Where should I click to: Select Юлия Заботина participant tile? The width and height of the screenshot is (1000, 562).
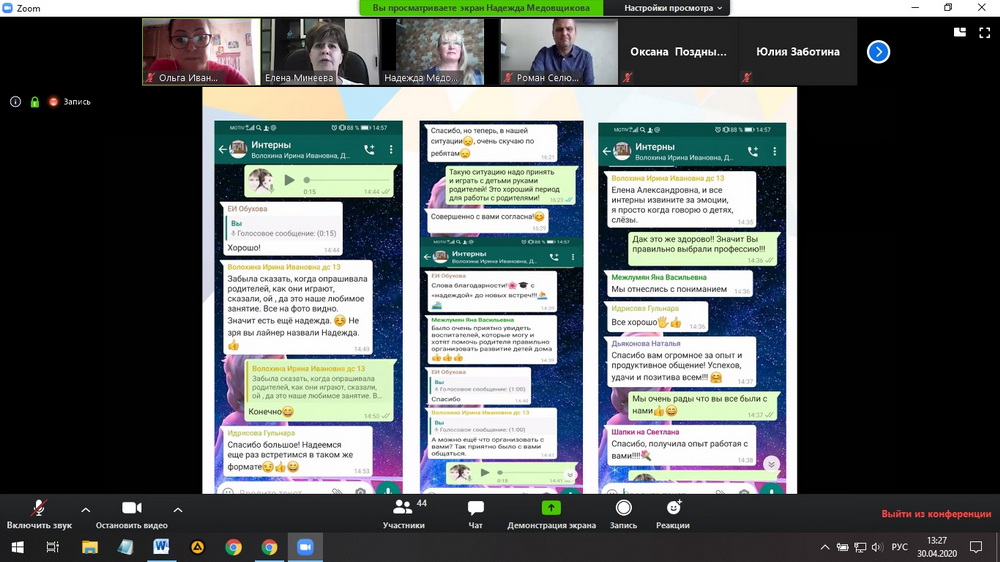(x=797, y=52)
